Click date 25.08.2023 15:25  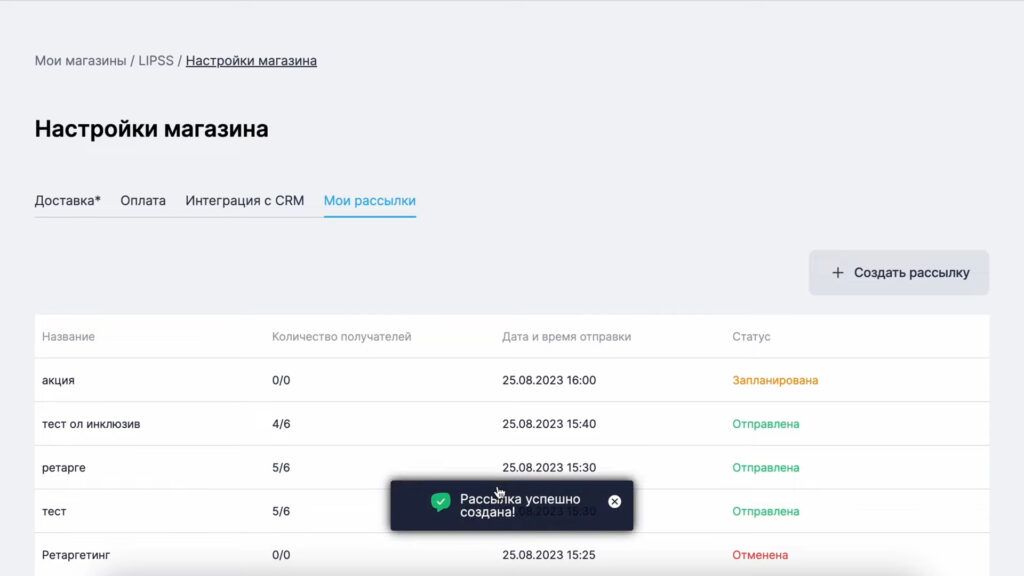click(549, 555)
